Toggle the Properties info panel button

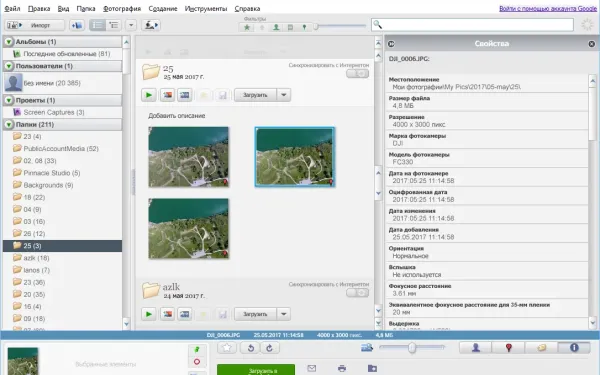pos(574,347)
